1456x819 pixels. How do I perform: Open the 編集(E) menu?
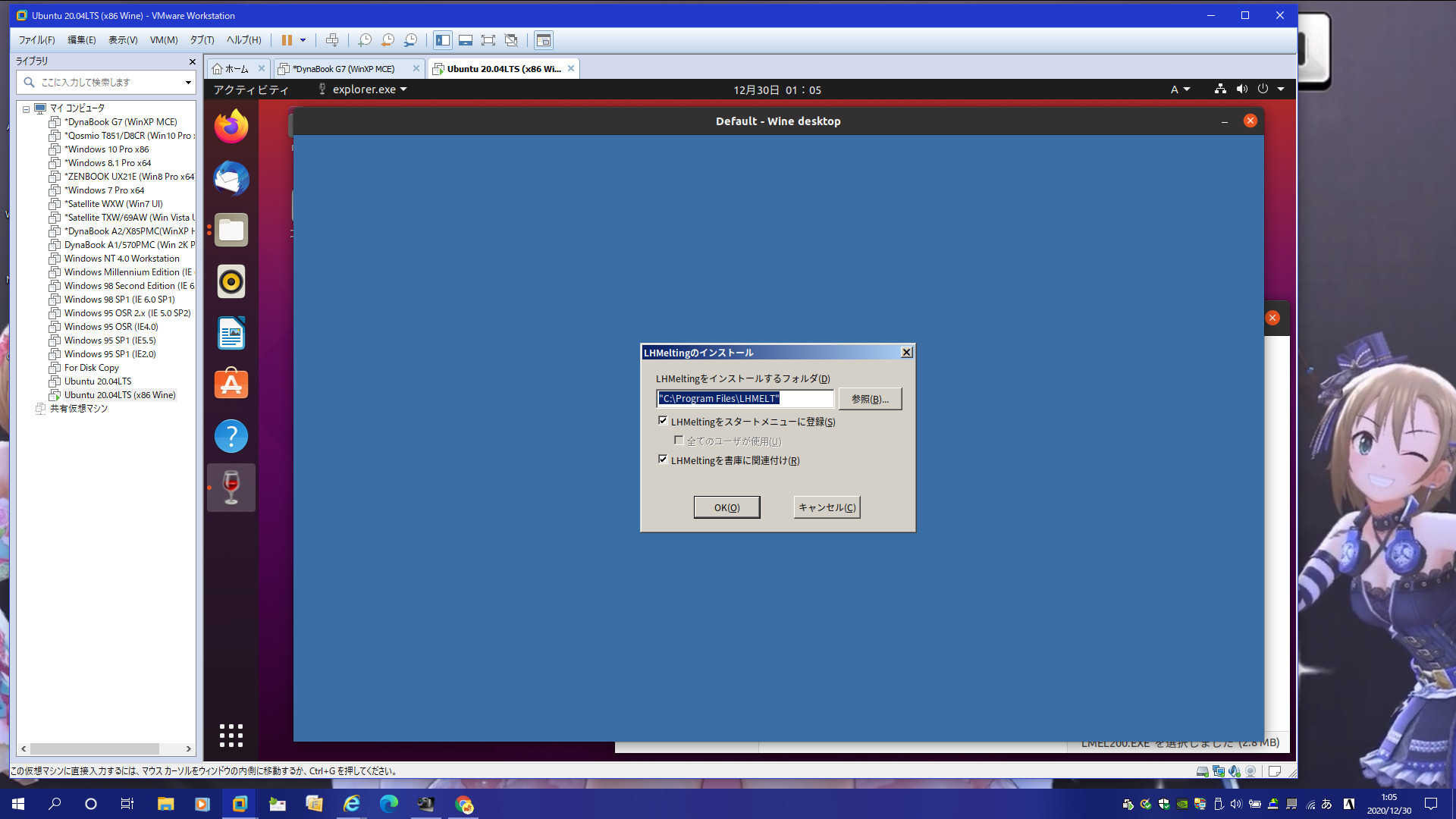[81, 40]
